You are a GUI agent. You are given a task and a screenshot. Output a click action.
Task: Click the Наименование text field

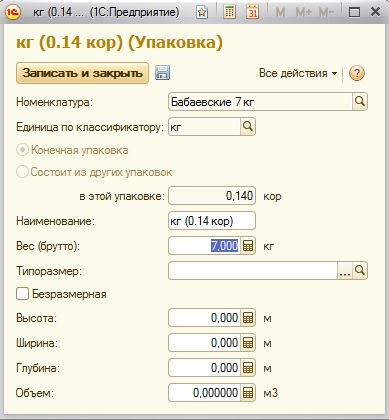pyautogui.click(x=212, y=221)
